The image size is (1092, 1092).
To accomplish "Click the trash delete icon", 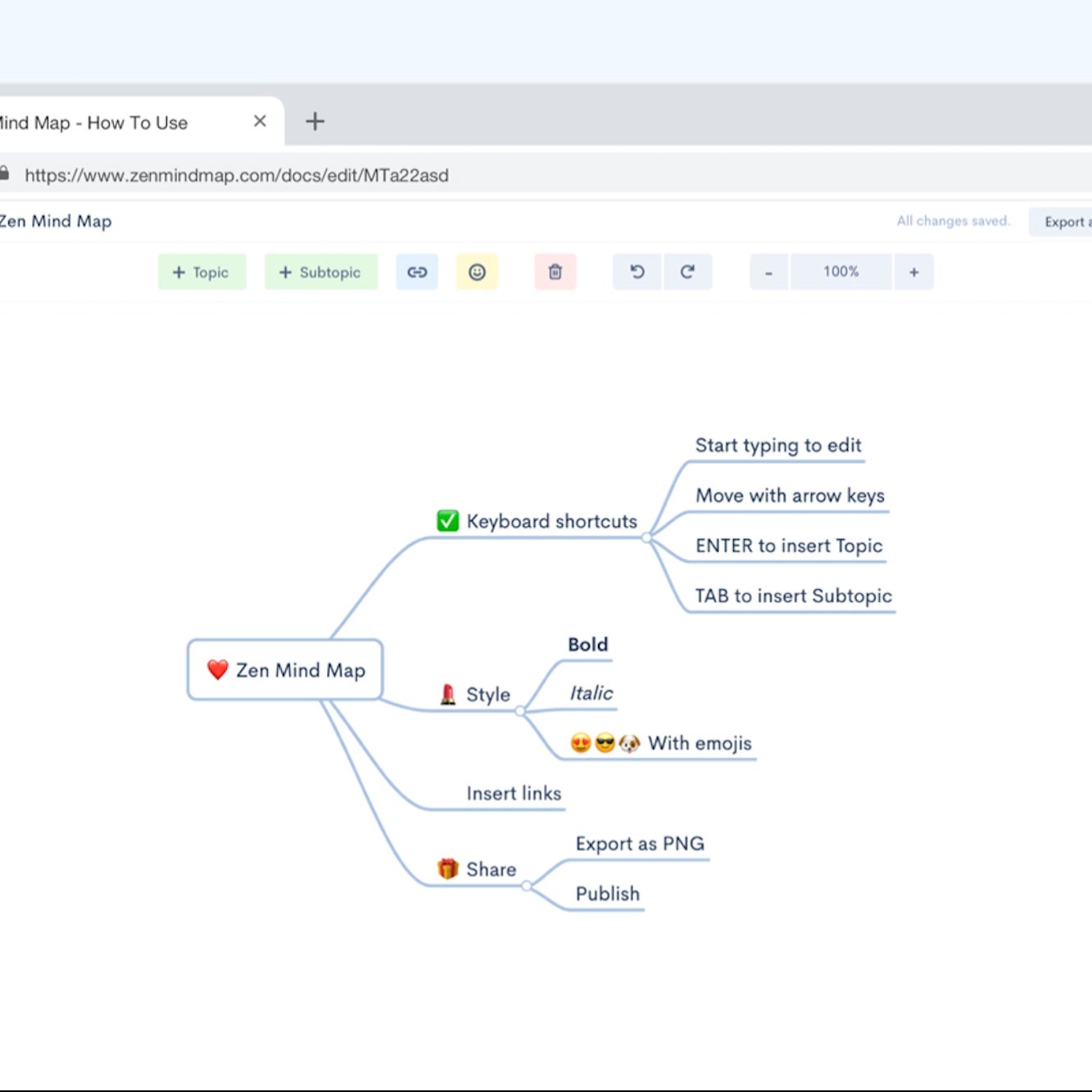I will pos(555,272).
